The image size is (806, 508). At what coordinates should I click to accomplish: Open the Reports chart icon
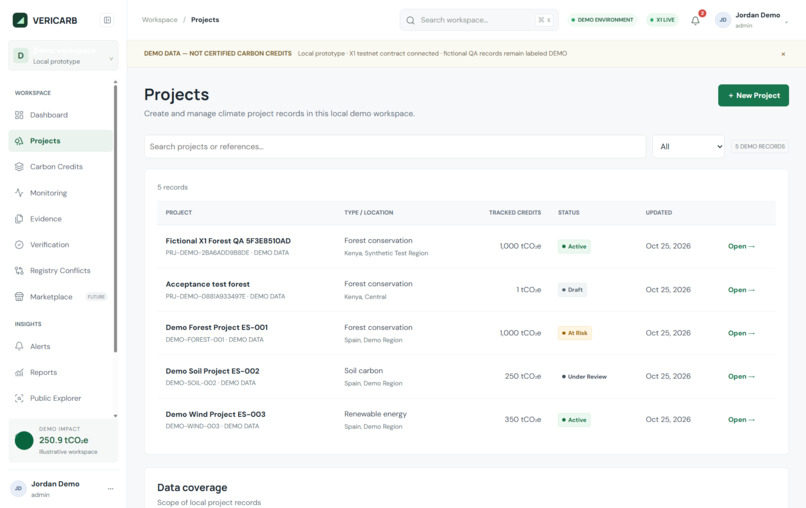[x=19, y=372]
